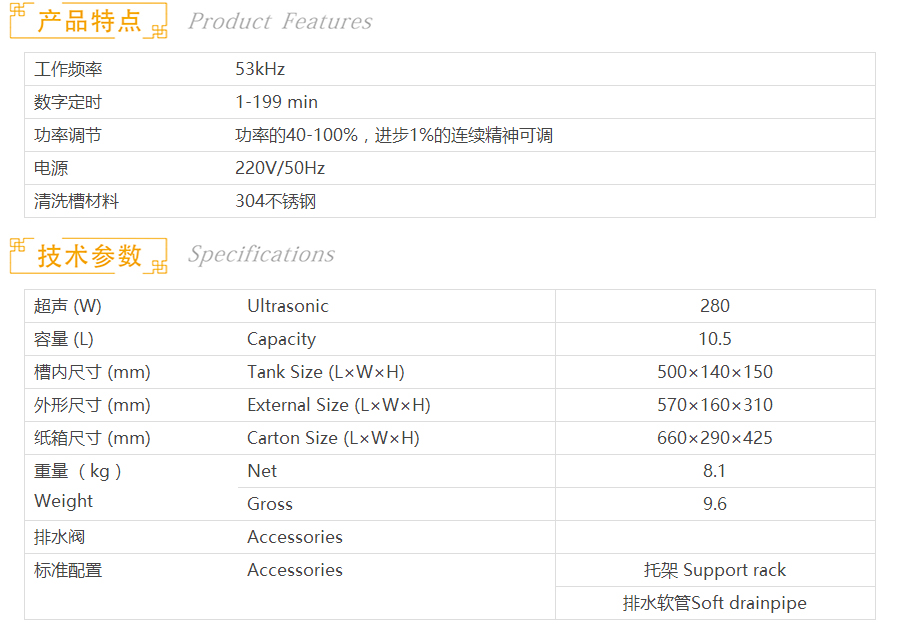Image resolution: width=900 pixels, height=625 pixels.
Task: Select the Ultrasonic row label
Action: click(288, 306)
